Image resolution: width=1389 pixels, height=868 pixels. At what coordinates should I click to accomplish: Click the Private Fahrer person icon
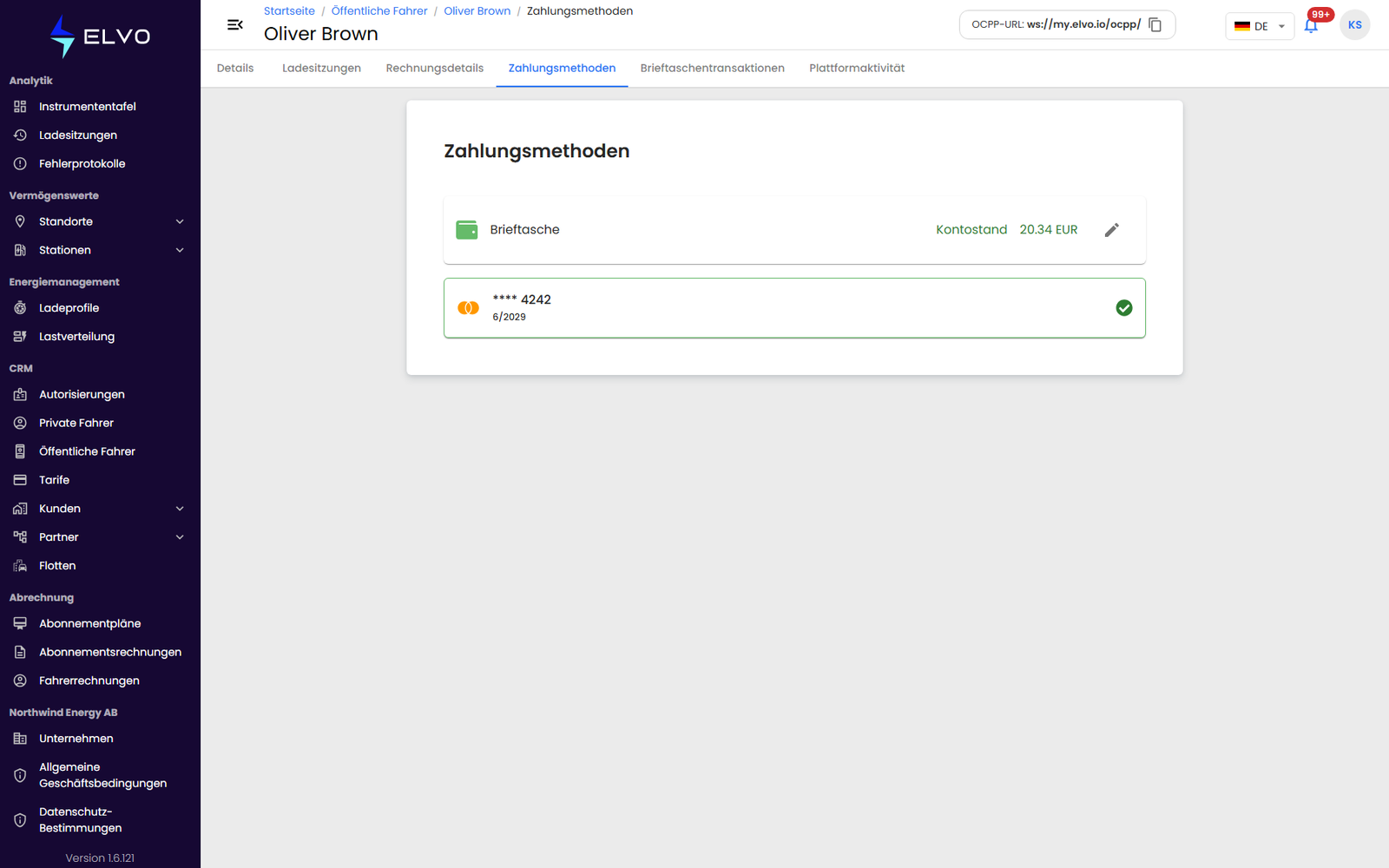pyautogui.click(x=20, y=423)
